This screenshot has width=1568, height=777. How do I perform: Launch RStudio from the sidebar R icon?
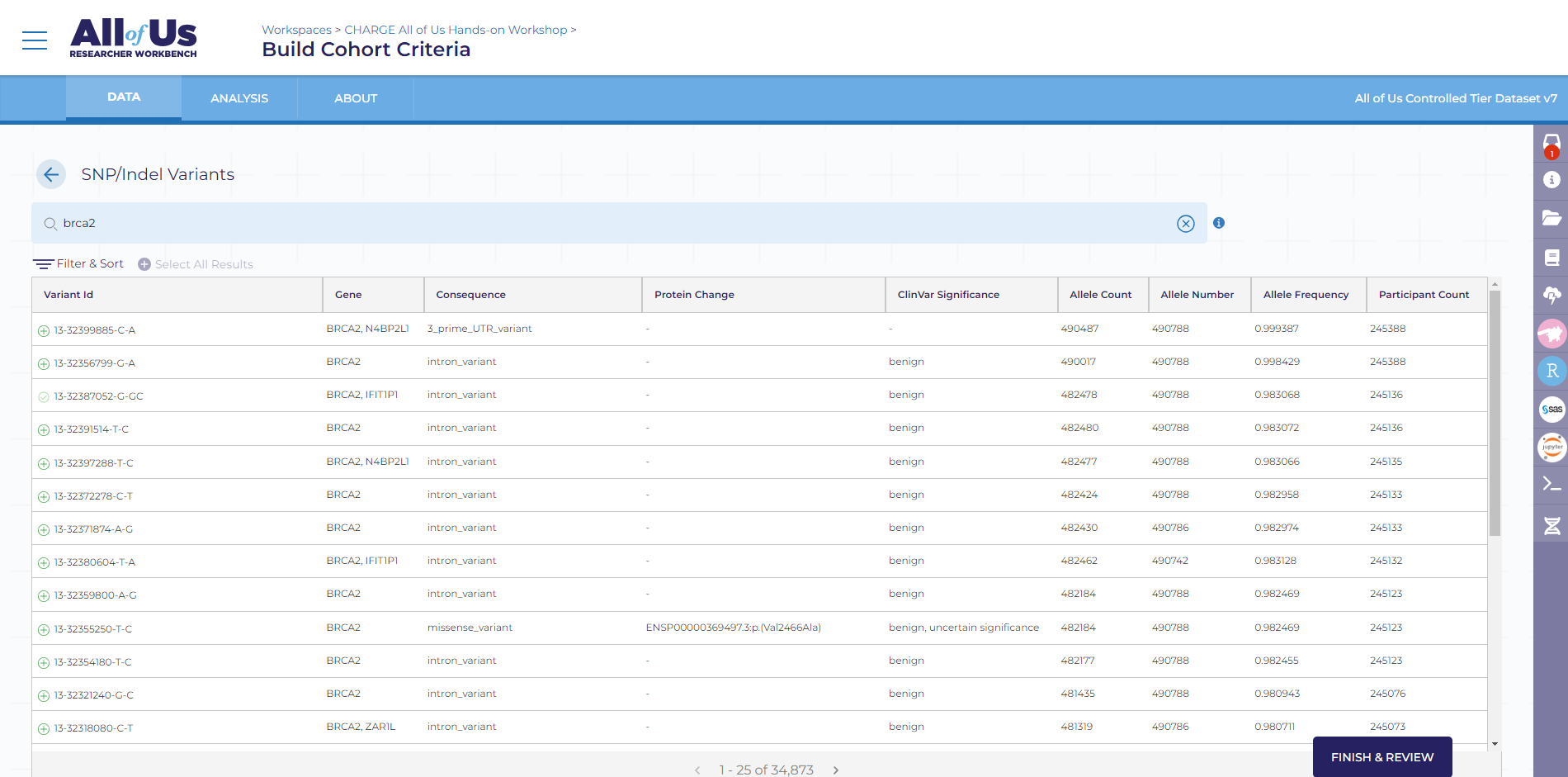tap(1551, 371)
